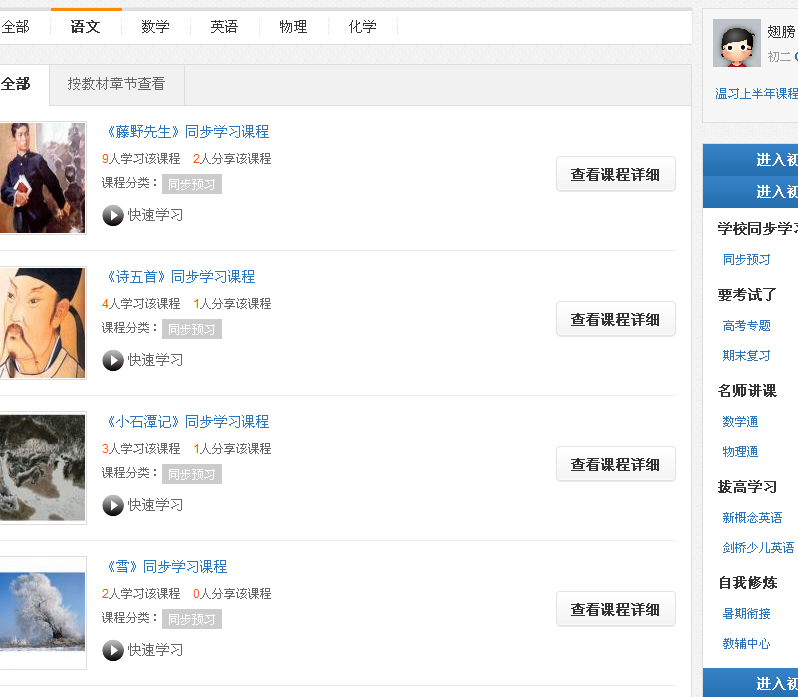This screenshot has height=697, width=798.
Task: Click the user avatar icon
Action: click(x=736, y=44)
